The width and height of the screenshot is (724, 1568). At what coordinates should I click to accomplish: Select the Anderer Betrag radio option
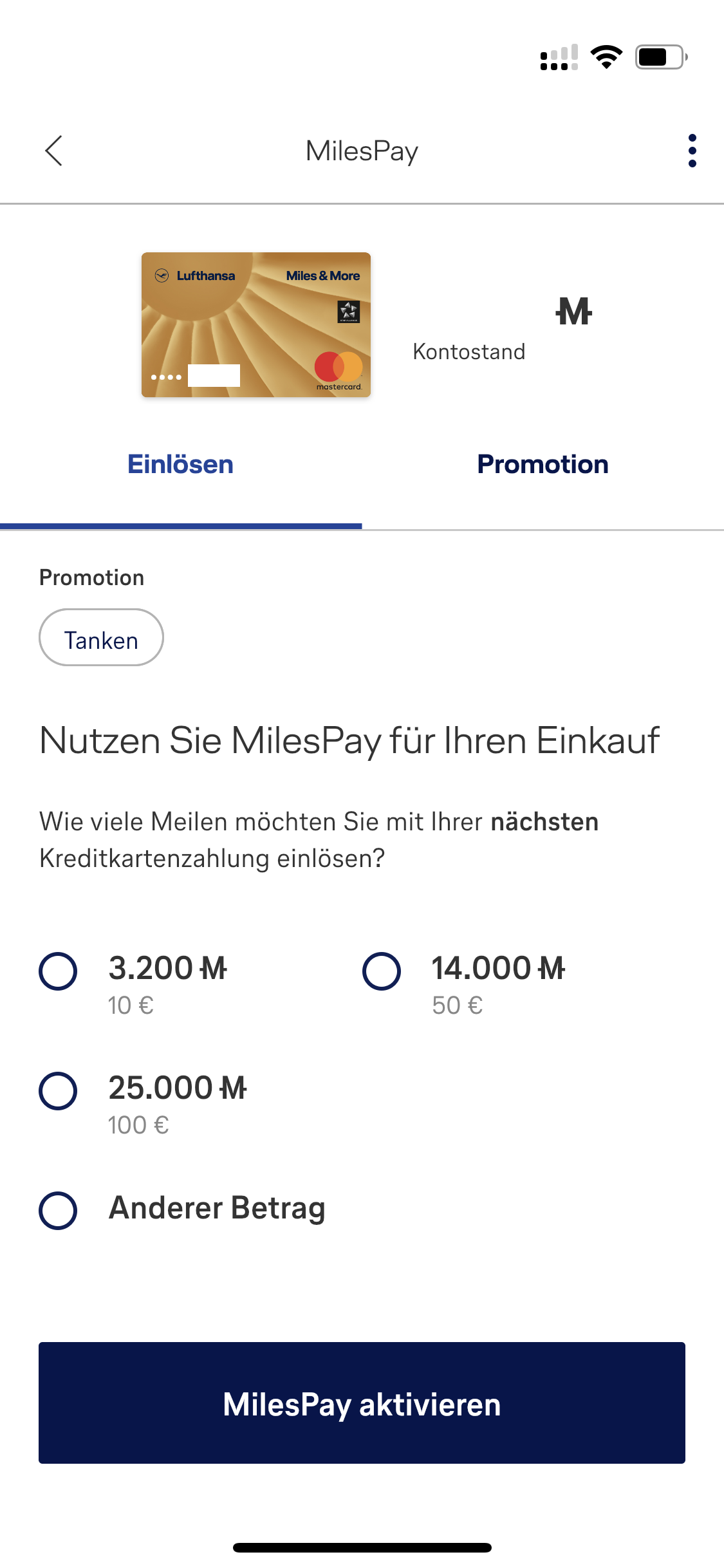point(59,1210)
